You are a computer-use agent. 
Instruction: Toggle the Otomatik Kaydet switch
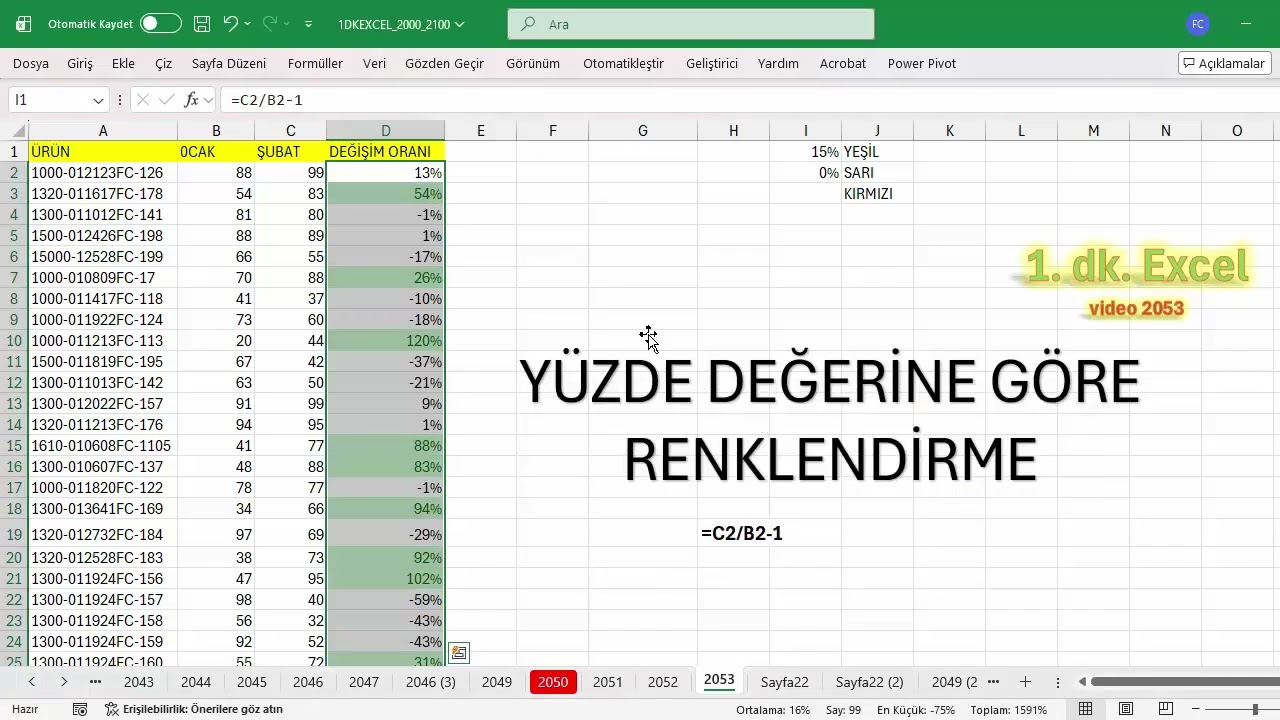tap(161, 23)
